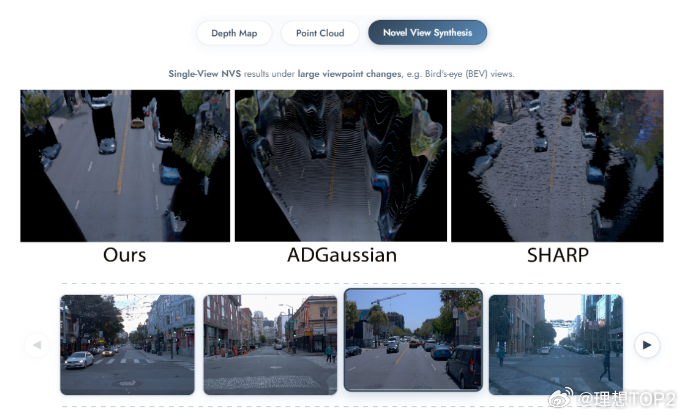
Task: Open the Point Cloud tab
Action: tap(320, 33)
